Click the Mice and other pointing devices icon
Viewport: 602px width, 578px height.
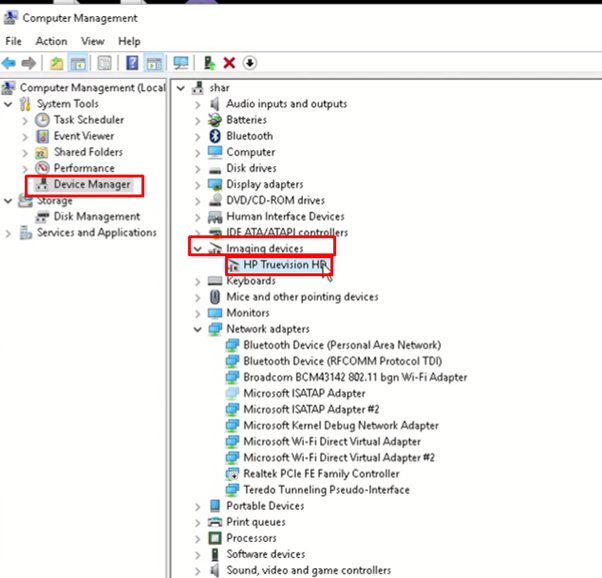(215, 297)
